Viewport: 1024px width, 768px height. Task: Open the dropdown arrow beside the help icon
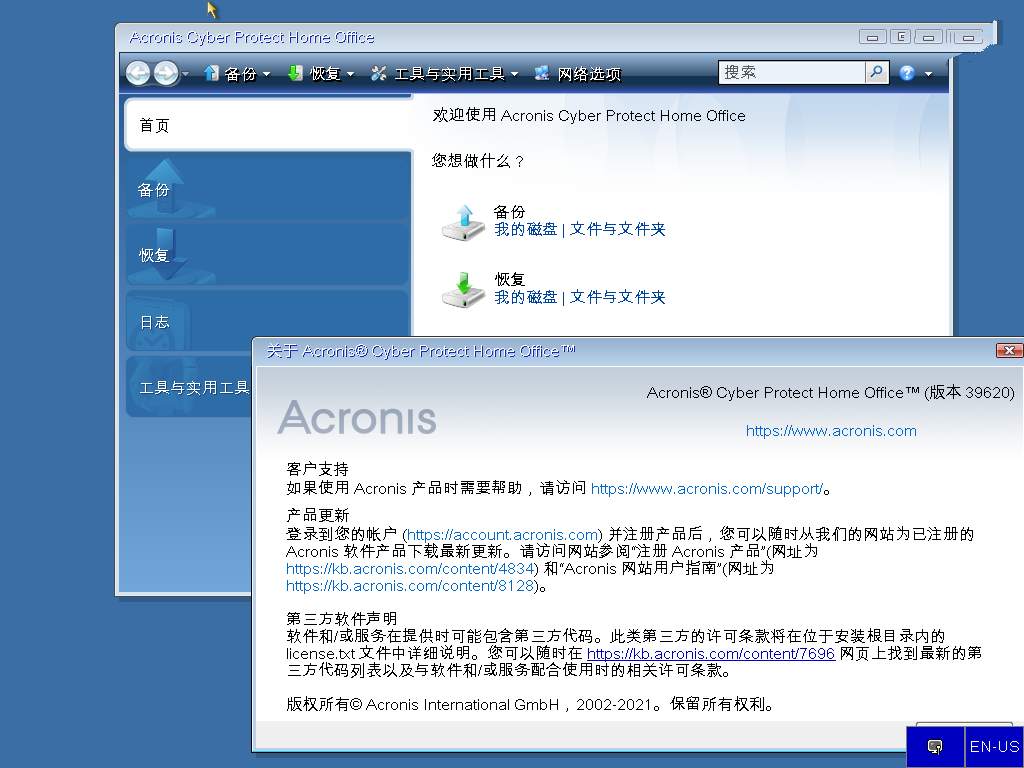928,74
